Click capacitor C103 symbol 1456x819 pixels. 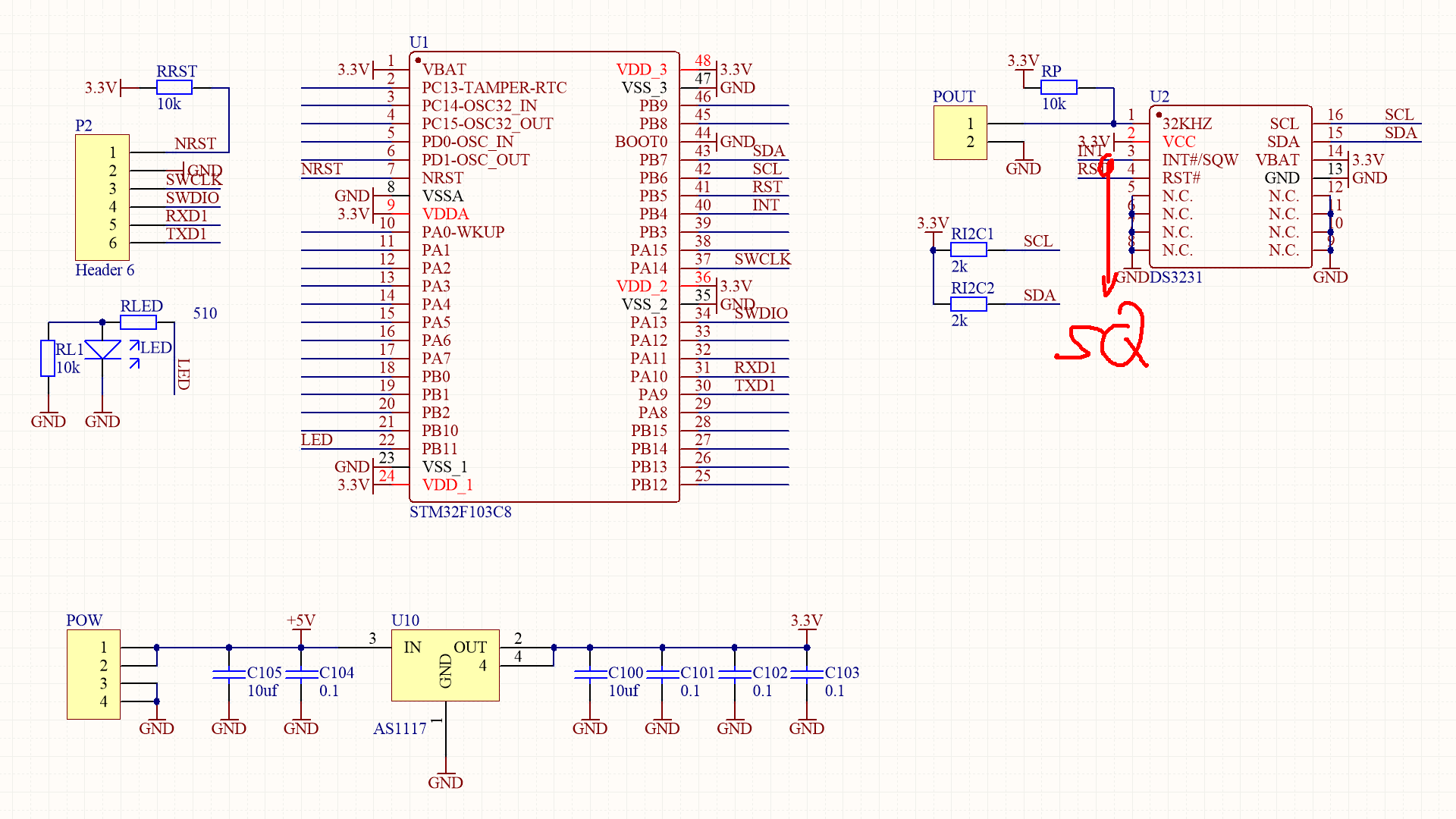click(x=807, y=674)
